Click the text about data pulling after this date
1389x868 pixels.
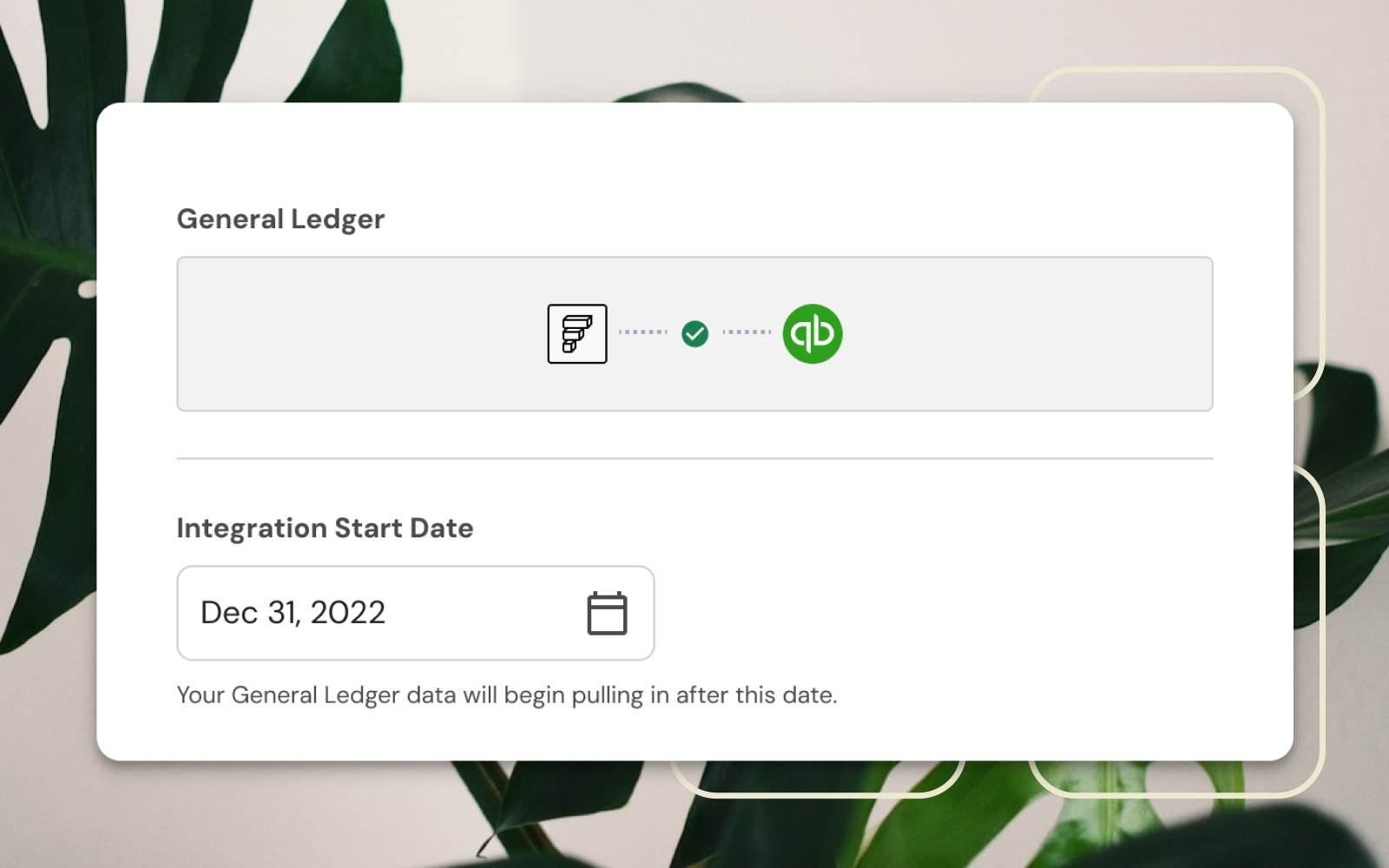point(507,694)
